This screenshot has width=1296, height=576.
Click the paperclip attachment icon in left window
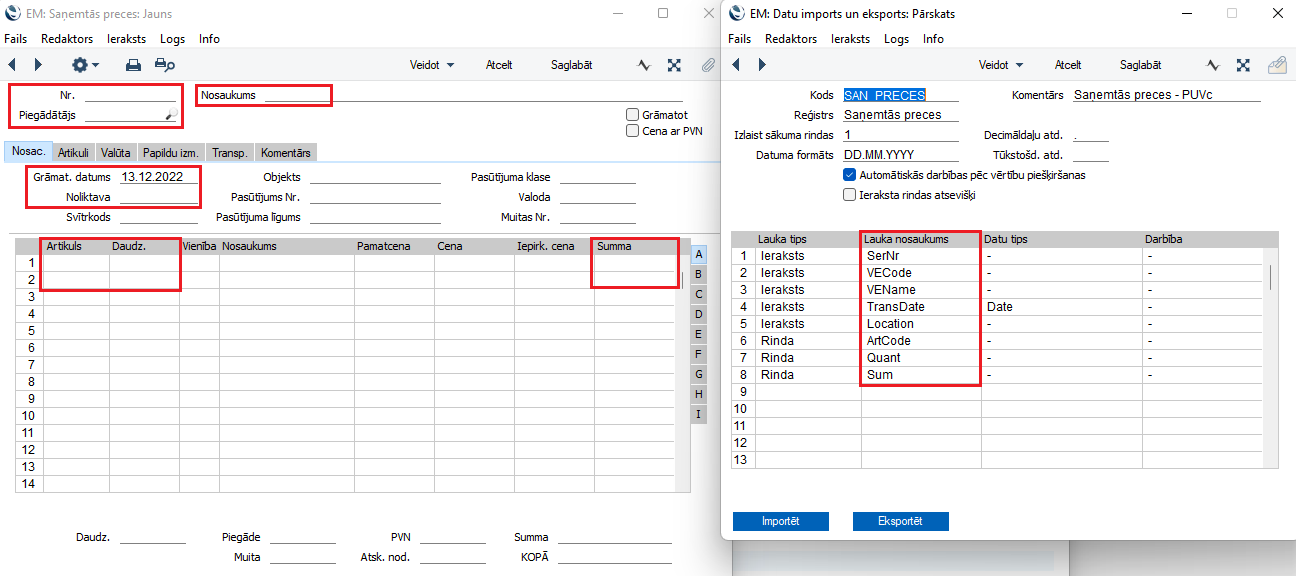click(708, 65)
